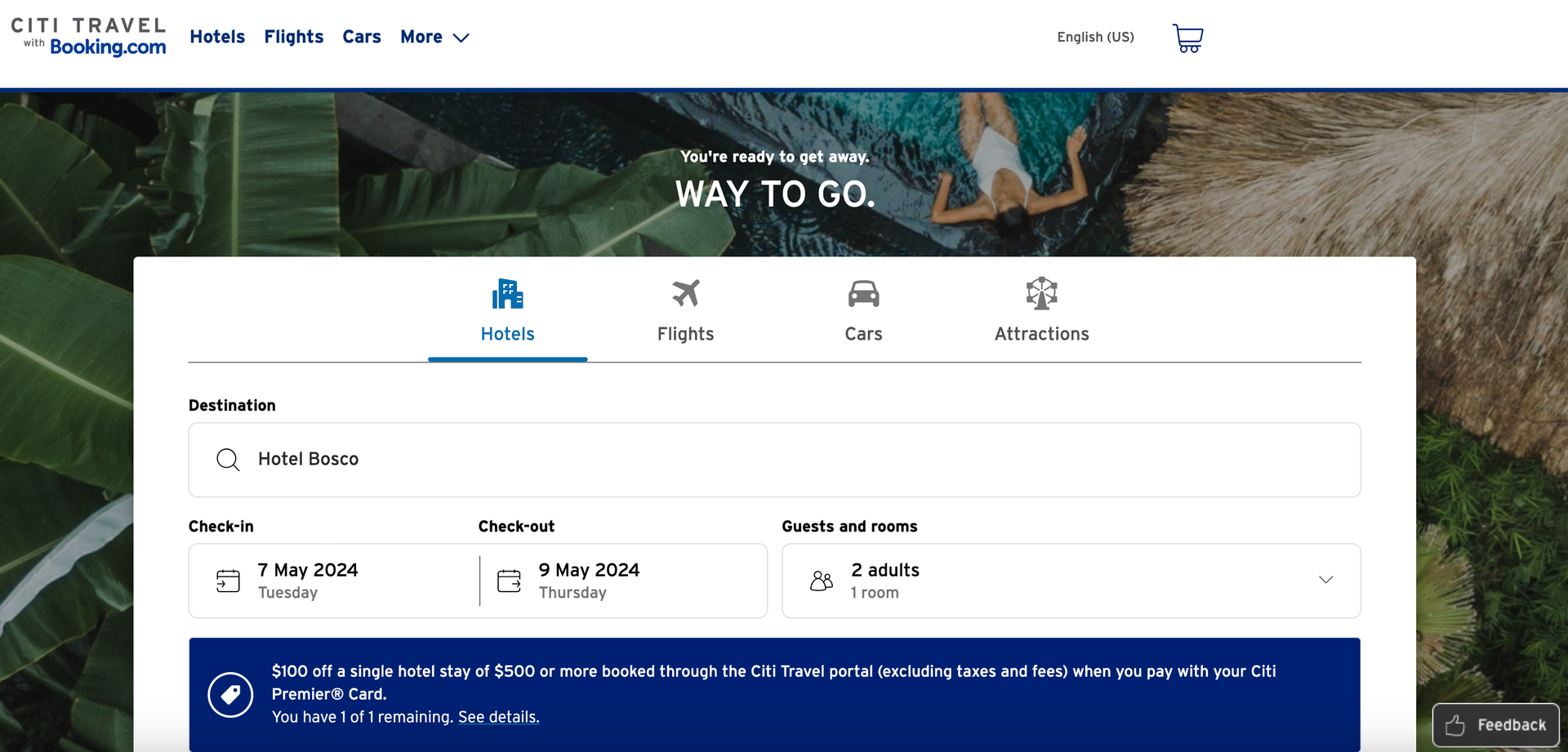This screenshot has width=1568, height=752.
Task: Click the check-in calendar icon
Action: pyautogui.click(x=228, y=581)
